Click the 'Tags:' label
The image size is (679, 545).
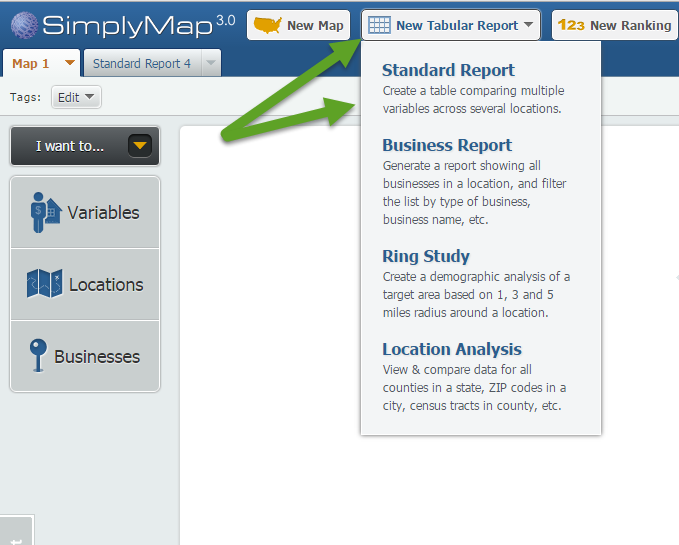[x=26, y=97]
